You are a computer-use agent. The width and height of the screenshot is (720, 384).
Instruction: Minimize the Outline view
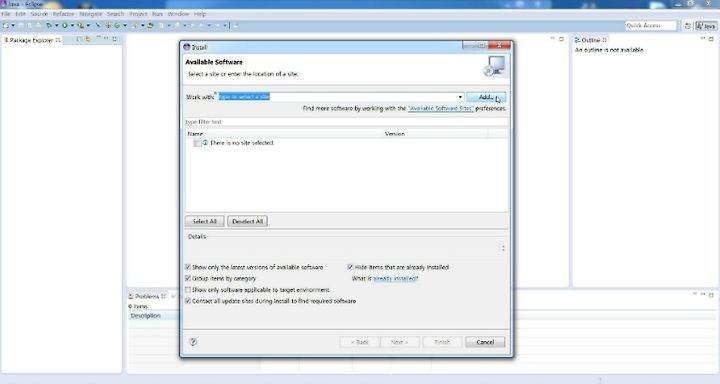(x=703, y=39)
